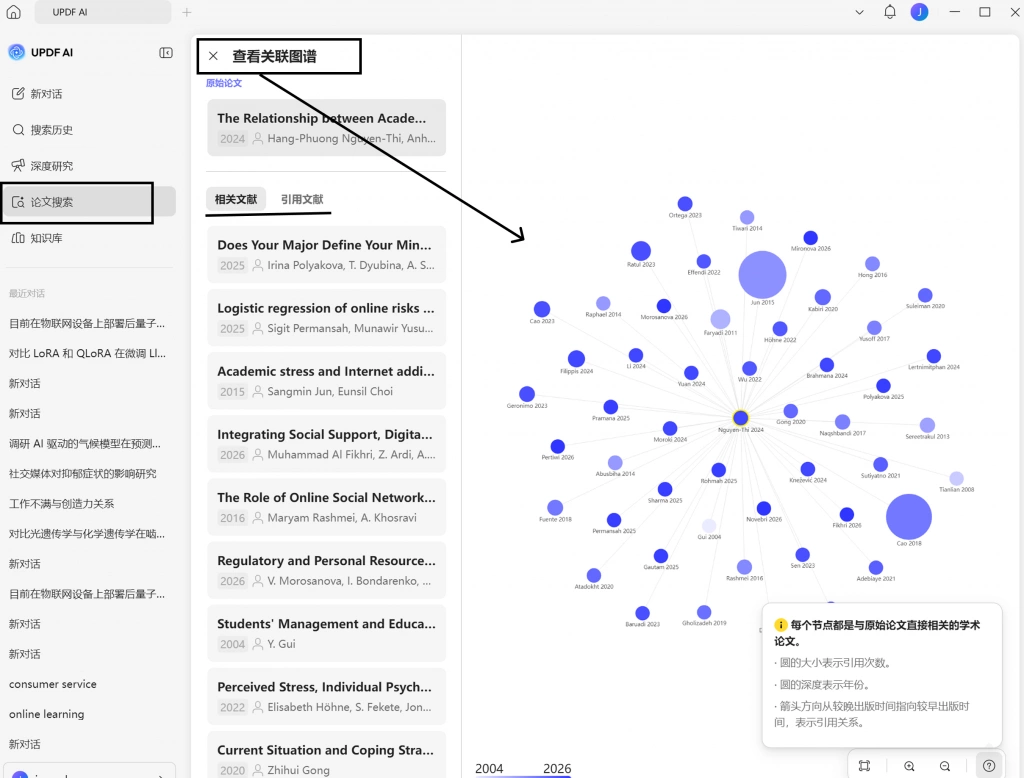Image resolution: width=1024 pixels, height=778 pixels.
Task: Select the 相关文献 tab
Action: [236, 199]
